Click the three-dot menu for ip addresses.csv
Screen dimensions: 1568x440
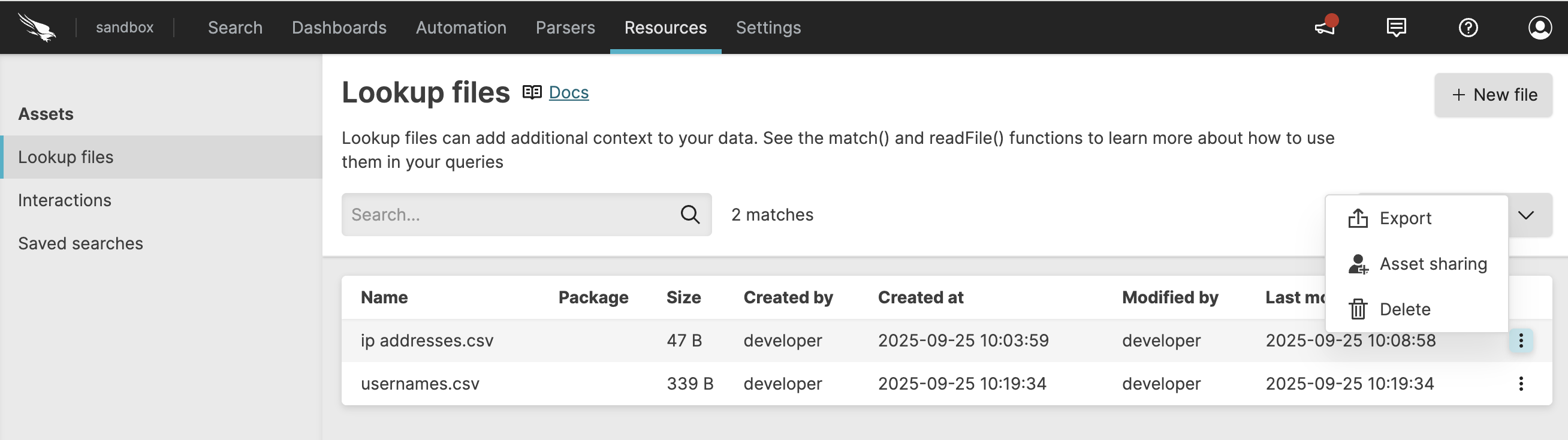[1521, 340]
